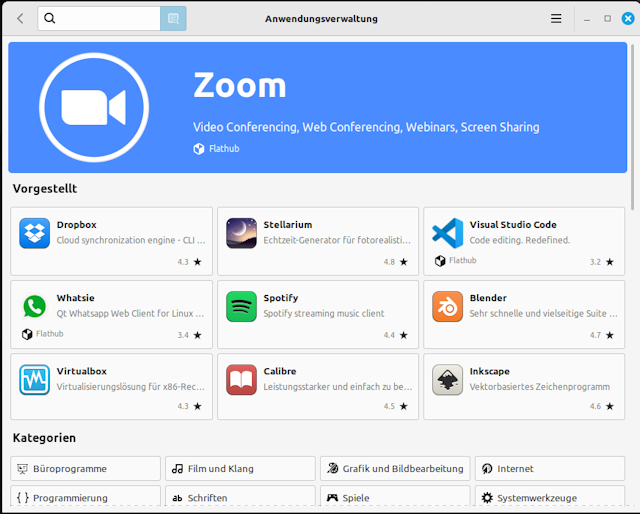This screenshot has height=514, width=640.
Task: Click the star rating on the Blender card
Action: tap(610, 335)
